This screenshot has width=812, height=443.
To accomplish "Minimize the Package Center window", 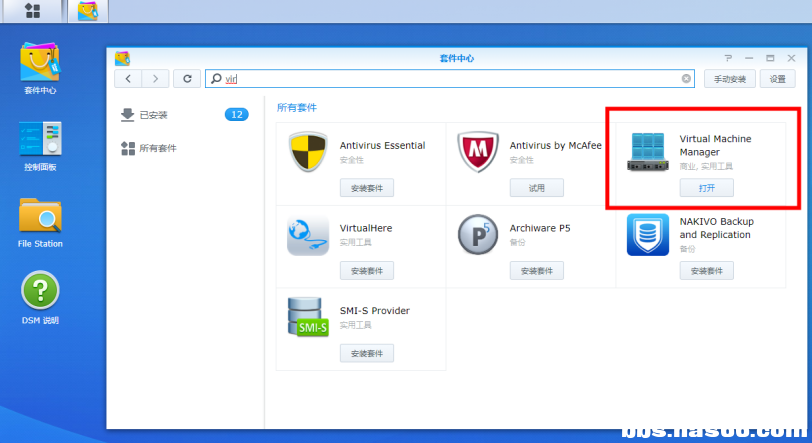I will 749,58.
